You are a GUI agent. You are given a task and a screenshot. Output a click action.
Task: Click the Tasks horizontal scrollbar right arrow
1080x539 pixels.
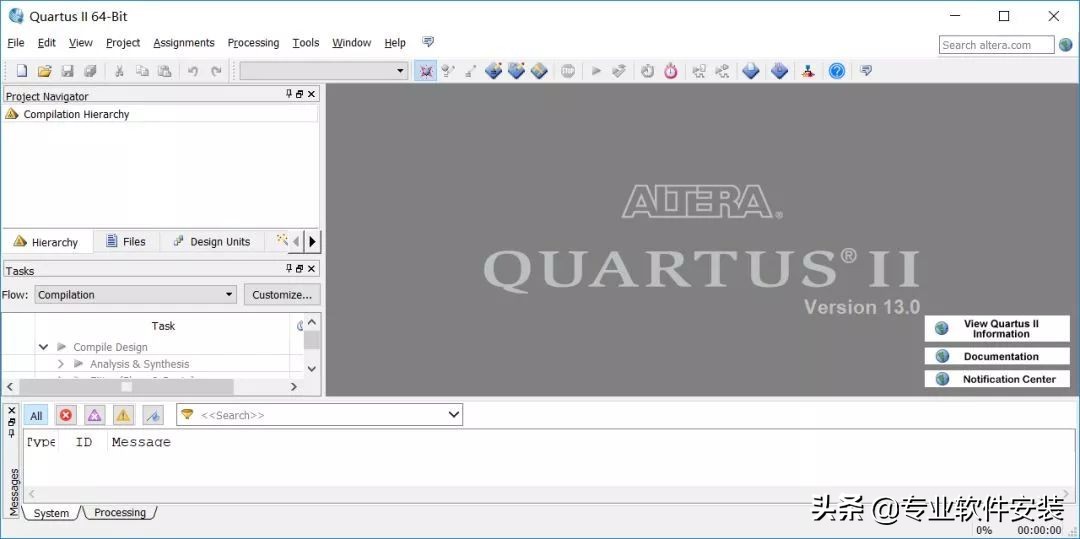coord(294,387)
